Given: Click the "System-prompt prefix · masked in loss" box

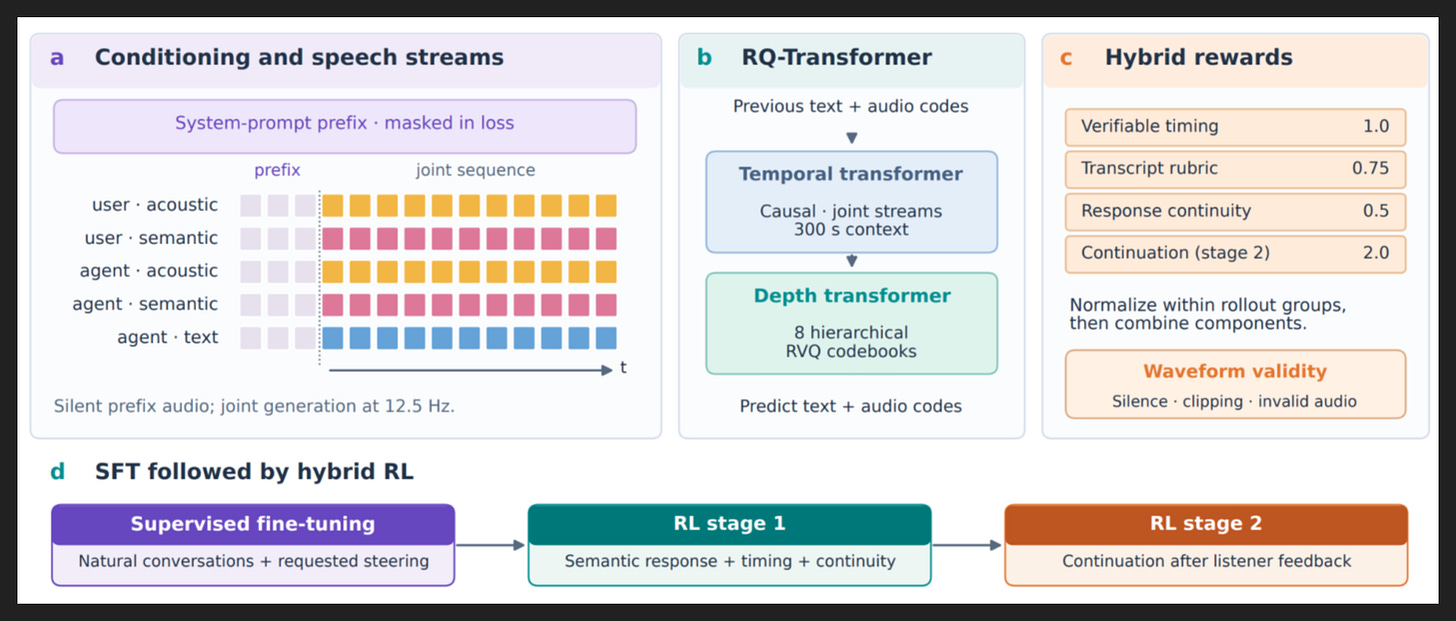Looking at the screenshot, I should pos(345,126).
